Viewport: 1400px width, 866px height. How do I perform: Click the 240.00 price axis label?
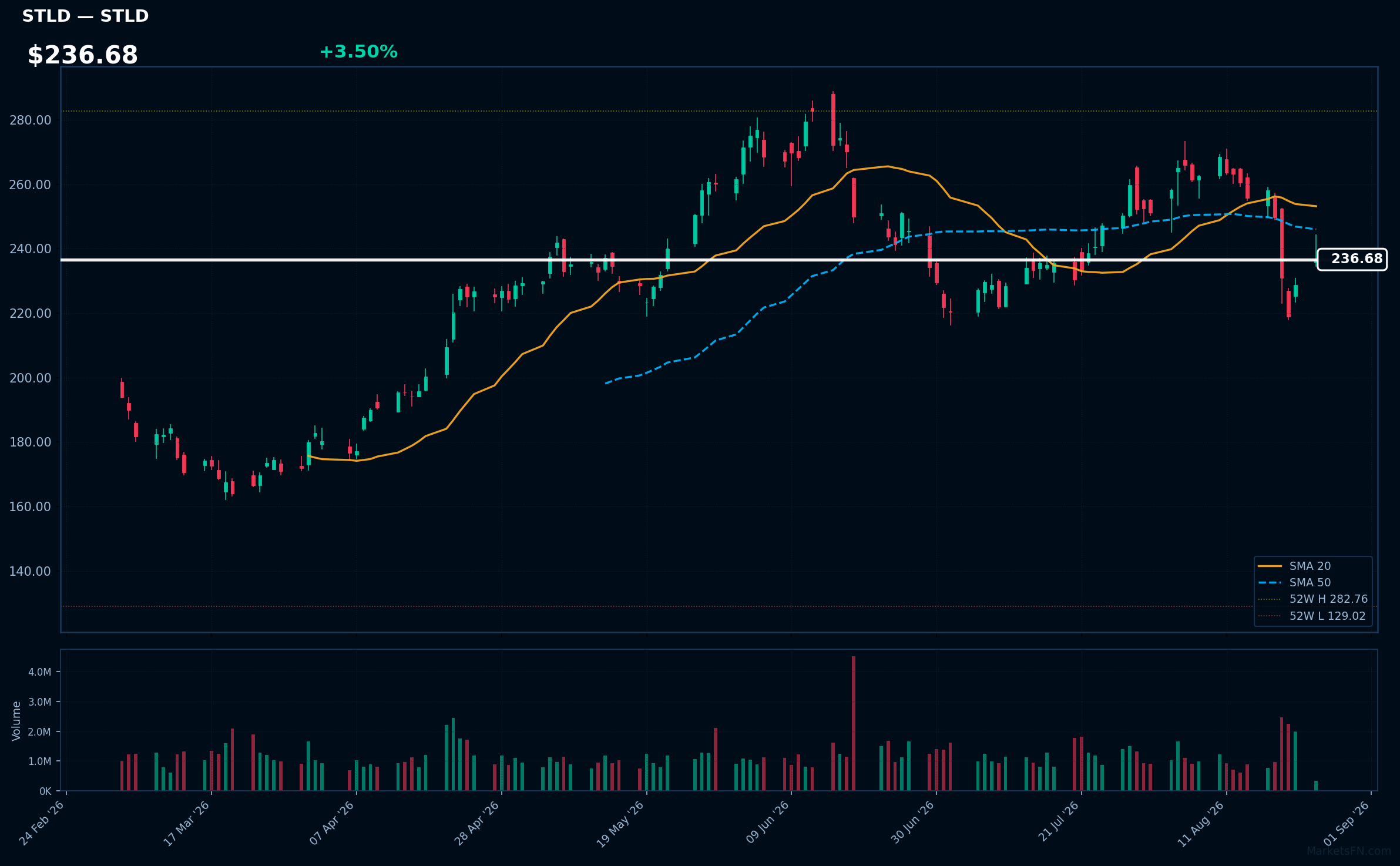(31, 249)
